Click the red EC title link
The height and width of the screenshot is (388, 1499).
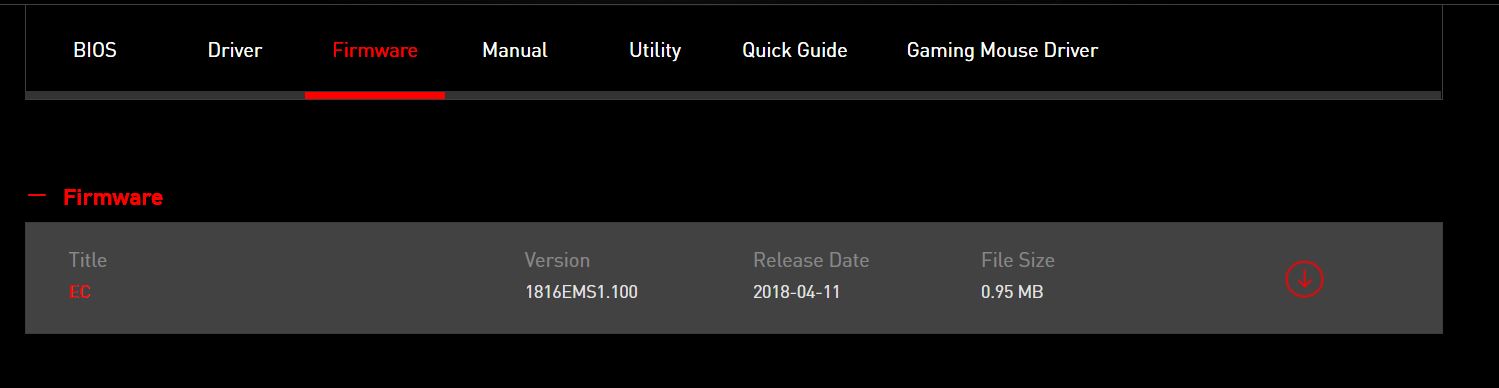click(x=80, y=292)
